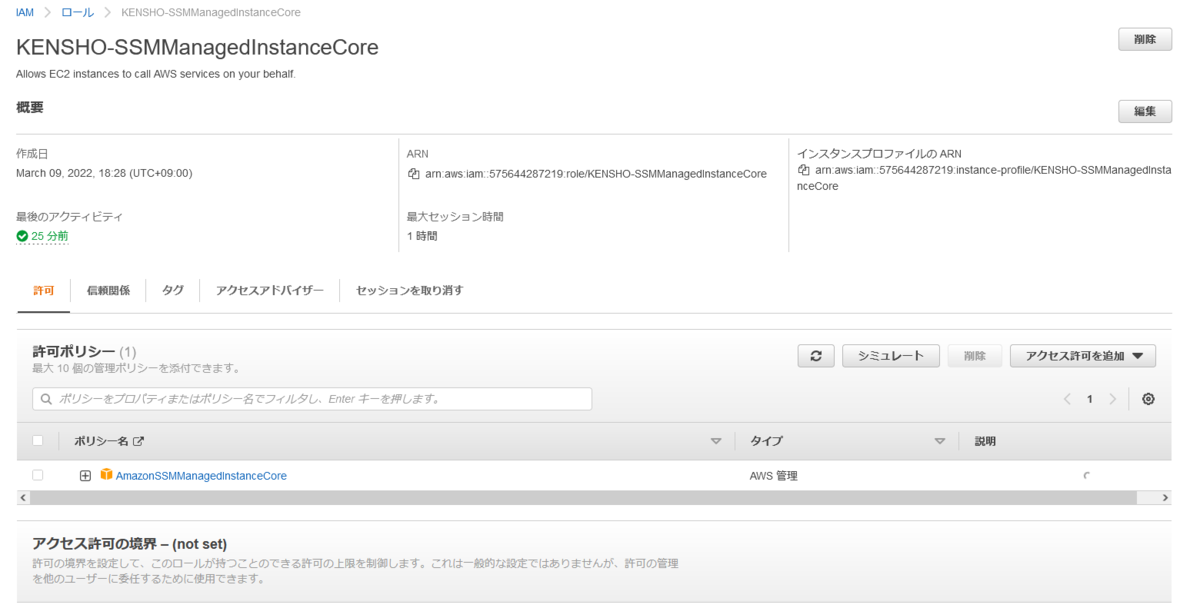Click the AWS 管理 type cell
Image resolution: width=1200 pixels, height=608 pixels.
click(774, 476)
